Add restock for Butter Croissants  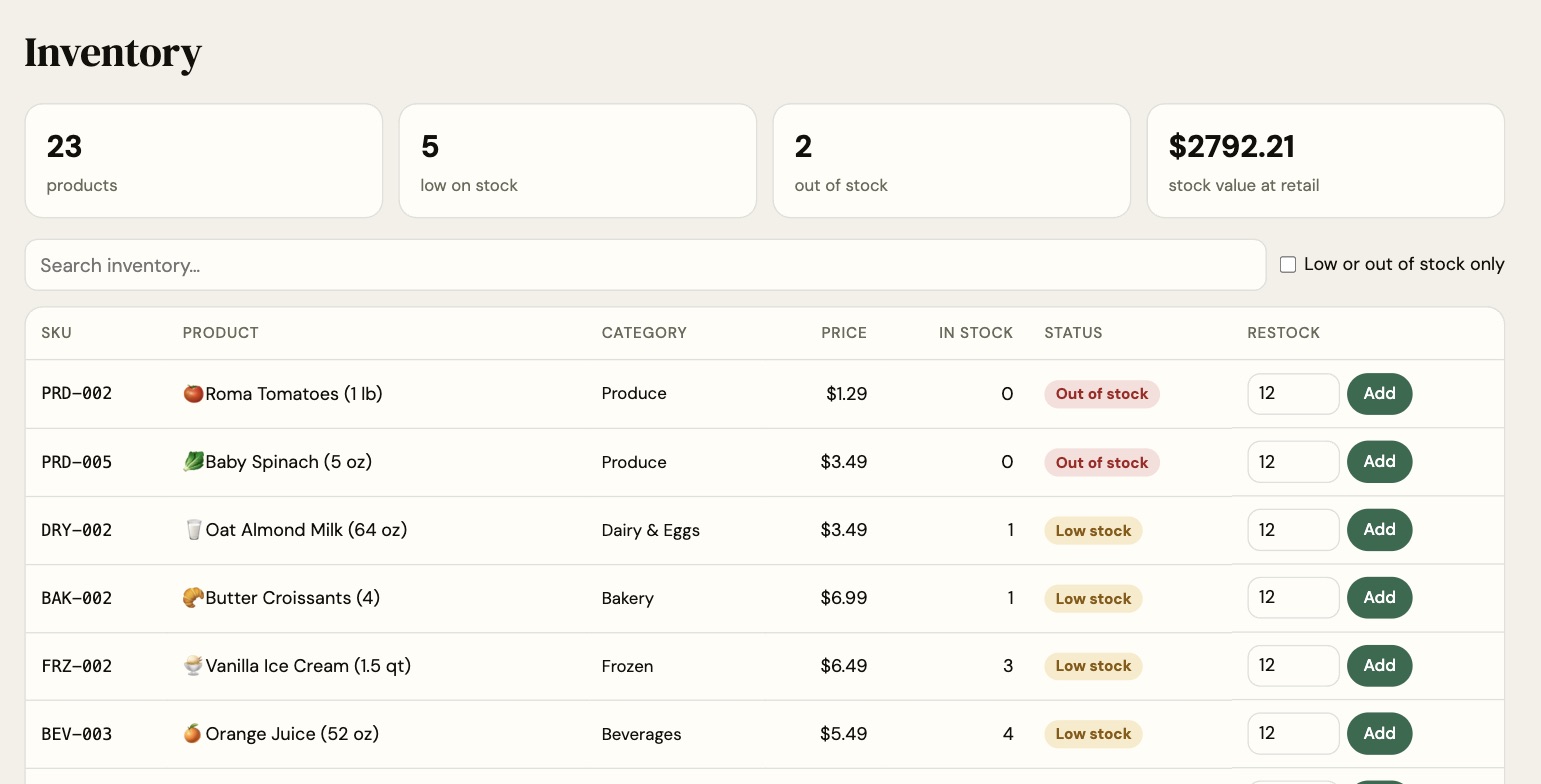pyautogui.click(x=1379, y=598)
